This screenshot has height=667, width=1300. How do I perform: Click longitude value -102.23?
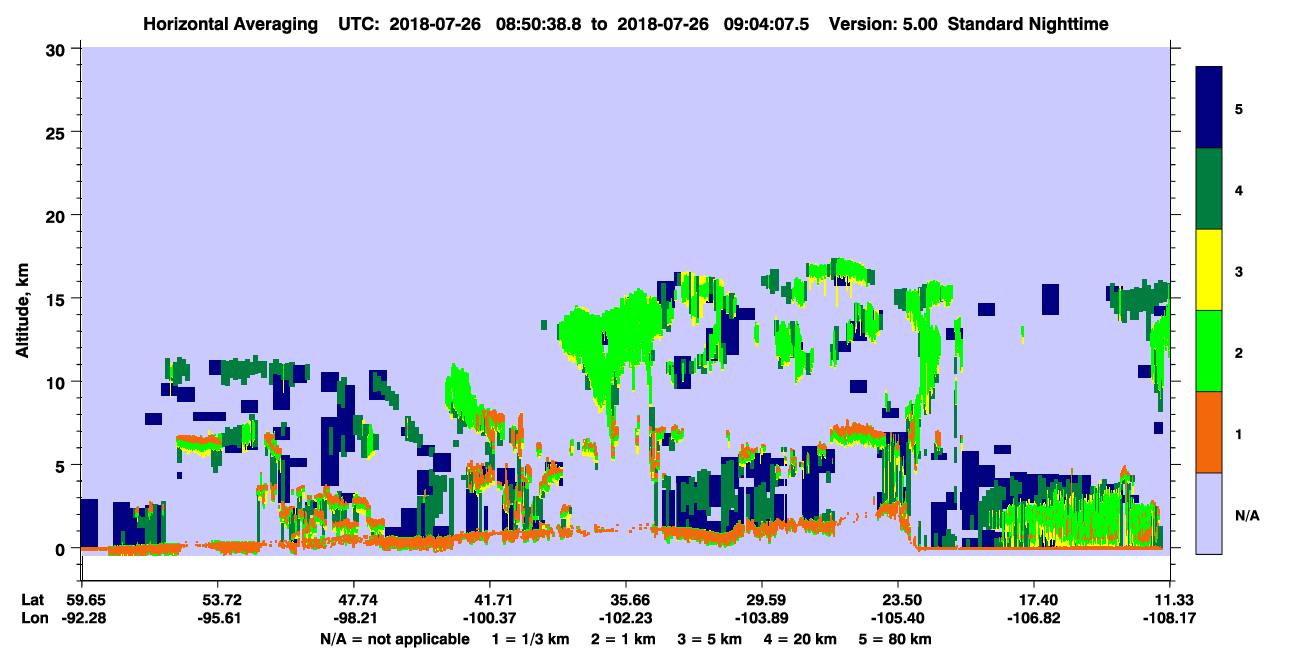(626, 618)
